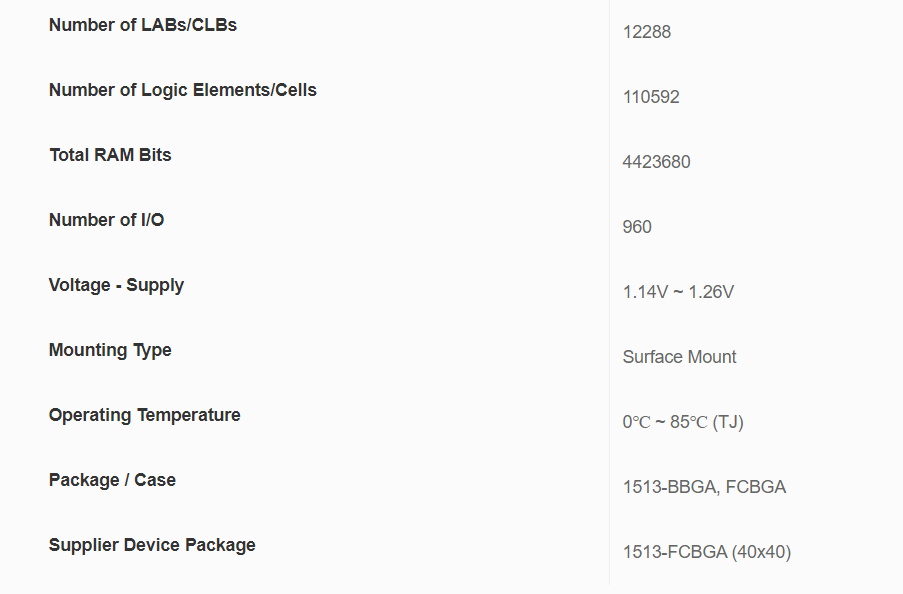903x594 pixels.
Task: Select the 1513-BBGA, FCBGA value
Action: [x=704, y=487]
